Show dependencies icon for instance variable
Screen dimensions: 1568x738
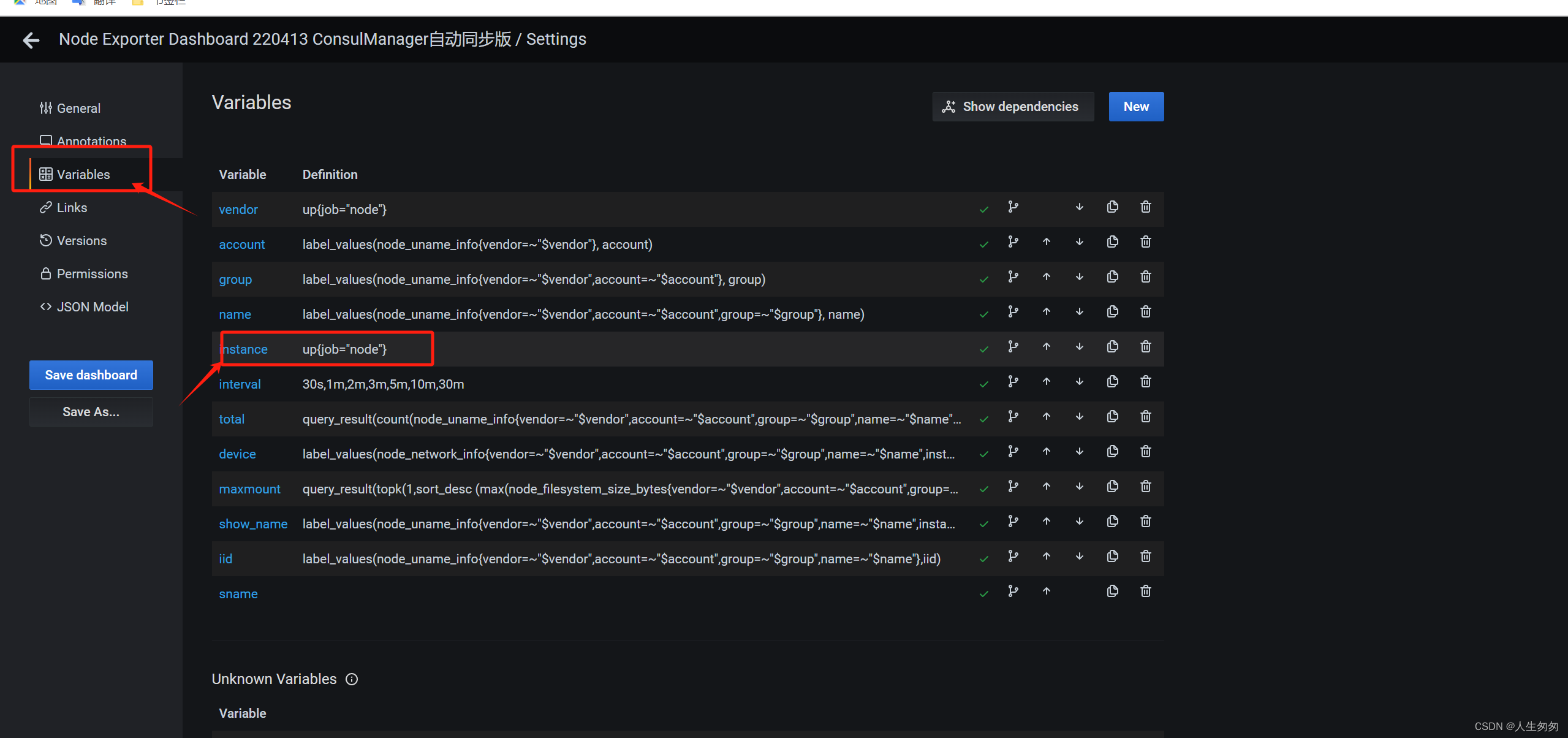1013,347
